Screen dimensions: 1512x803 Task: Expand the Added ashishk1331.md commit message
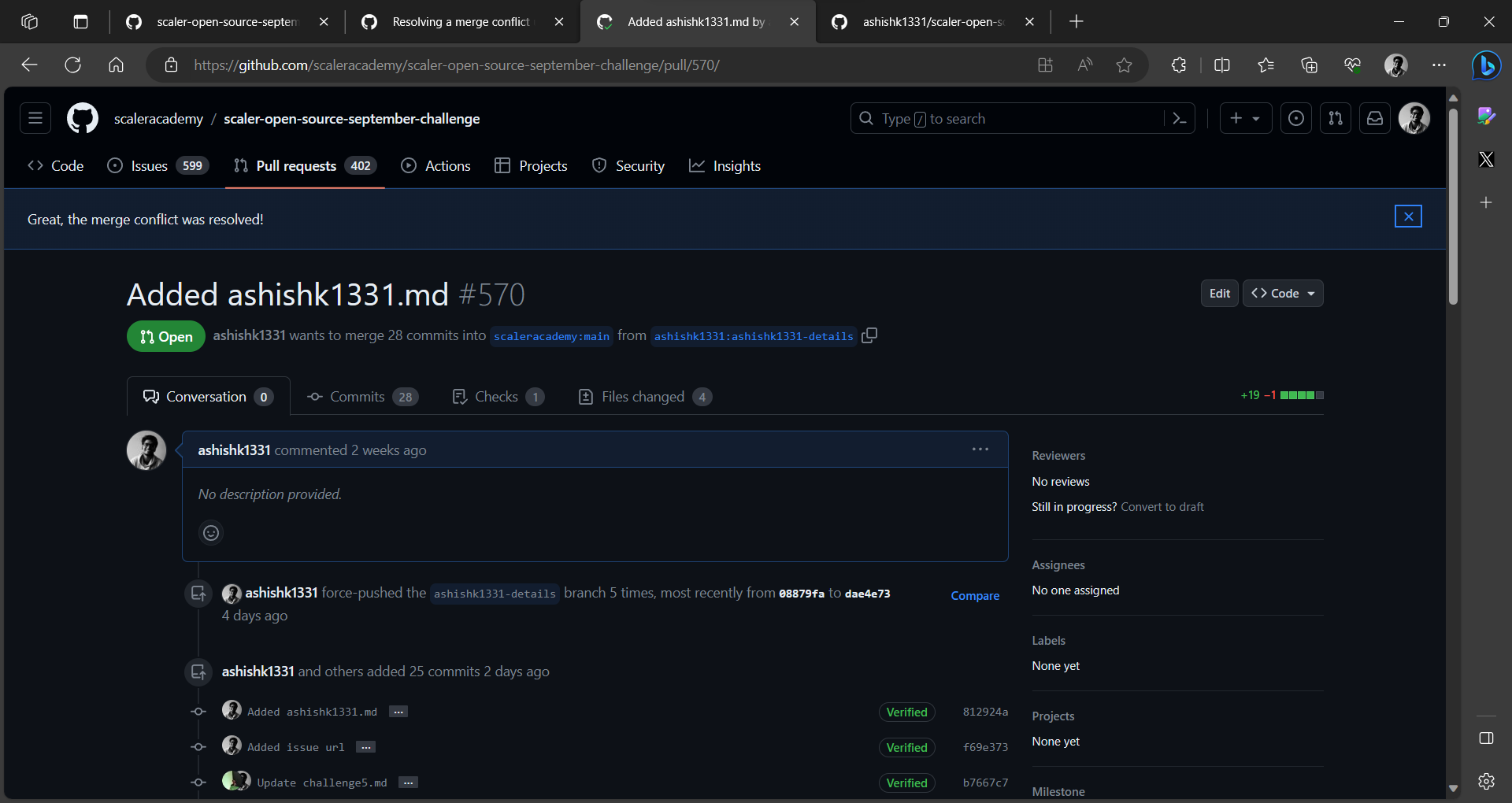click(398, 711)
